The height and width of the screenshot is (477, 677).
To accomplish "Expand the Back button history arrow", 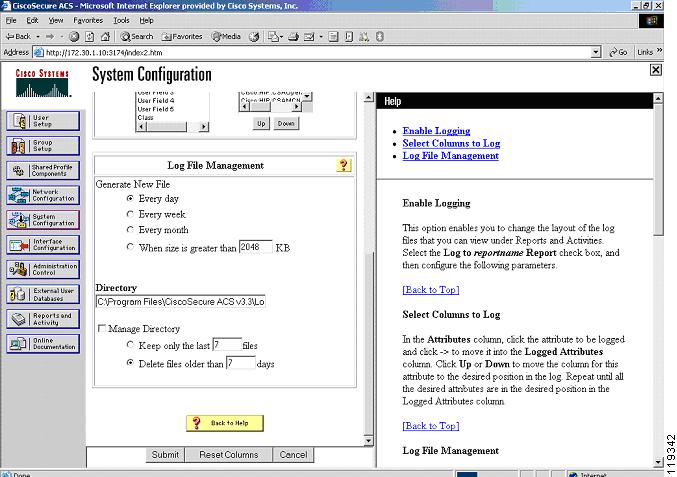I will tap(38, 37).
